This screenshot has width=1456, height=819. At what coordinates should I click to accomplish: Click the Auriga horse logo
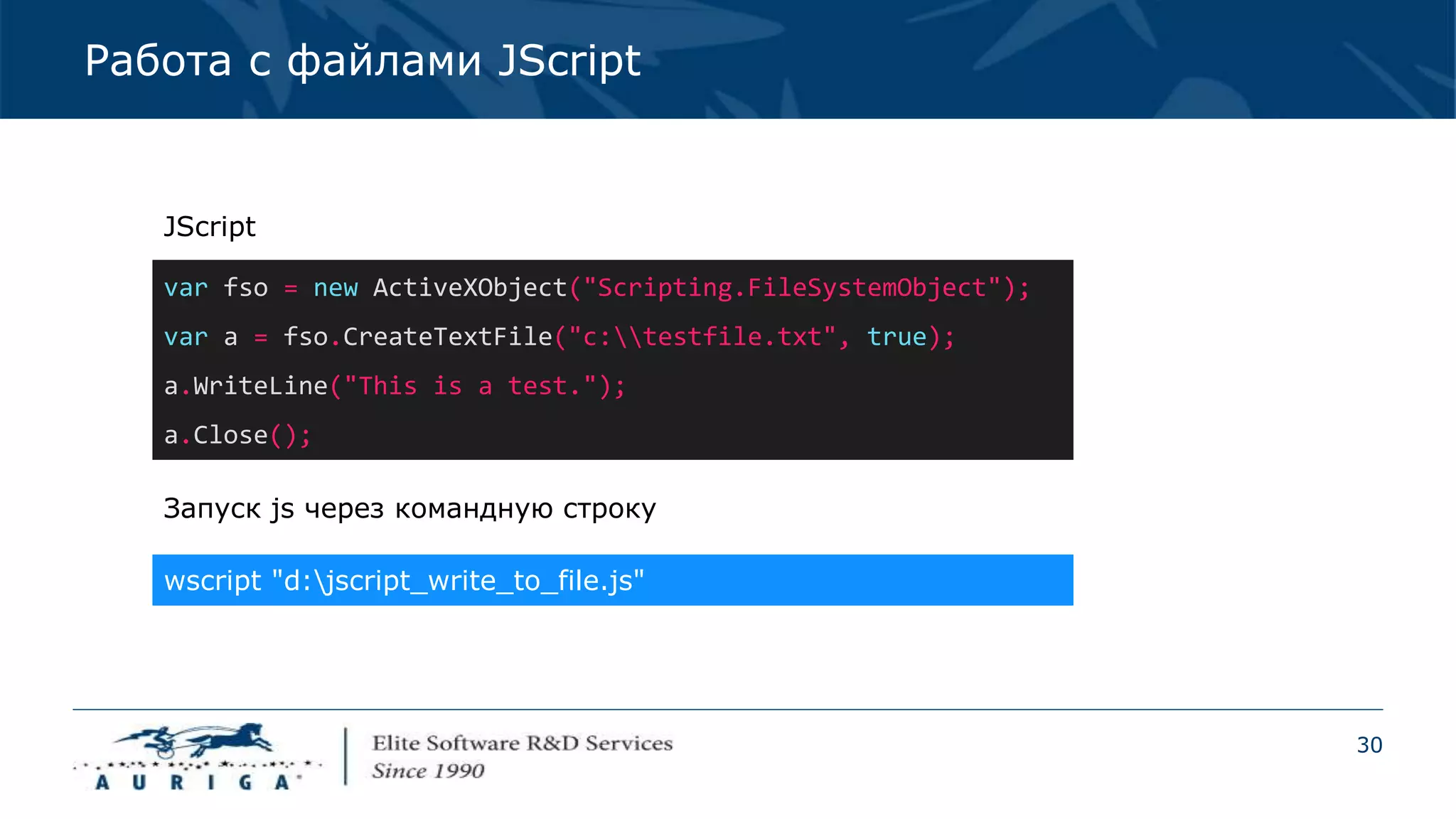pyautogui.click(x=198, y=756)
